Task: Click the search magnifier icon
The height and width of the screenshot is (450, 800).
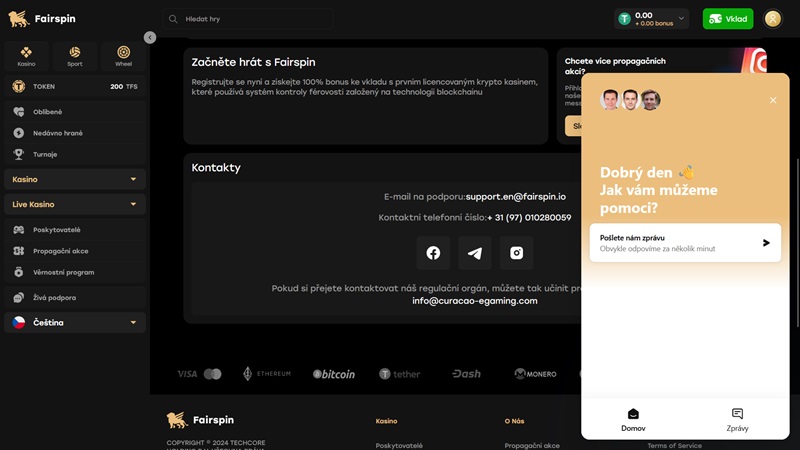Action: (173, 19)
